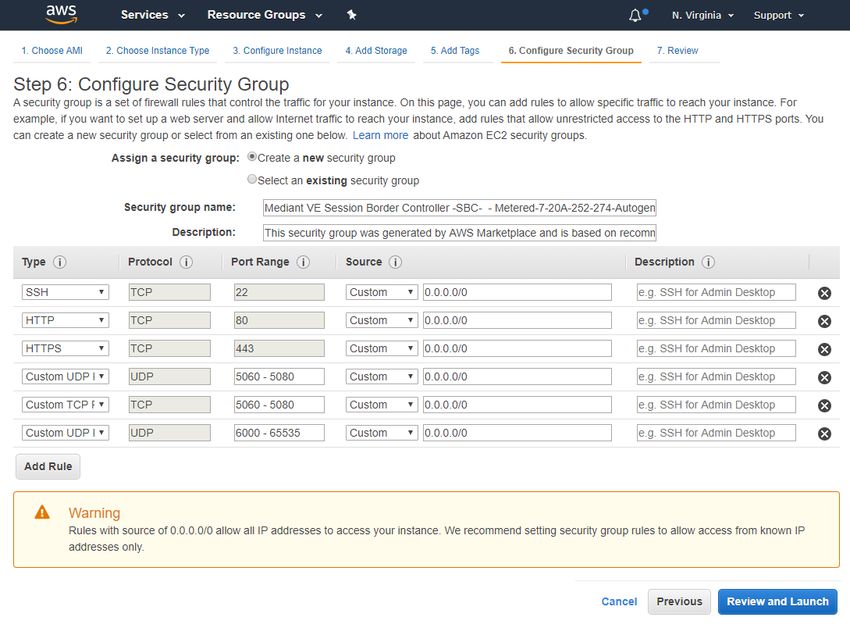Edit the HTTPS rule source CIDR field
Screen dimensions: 850x628
tap(517, 349)
